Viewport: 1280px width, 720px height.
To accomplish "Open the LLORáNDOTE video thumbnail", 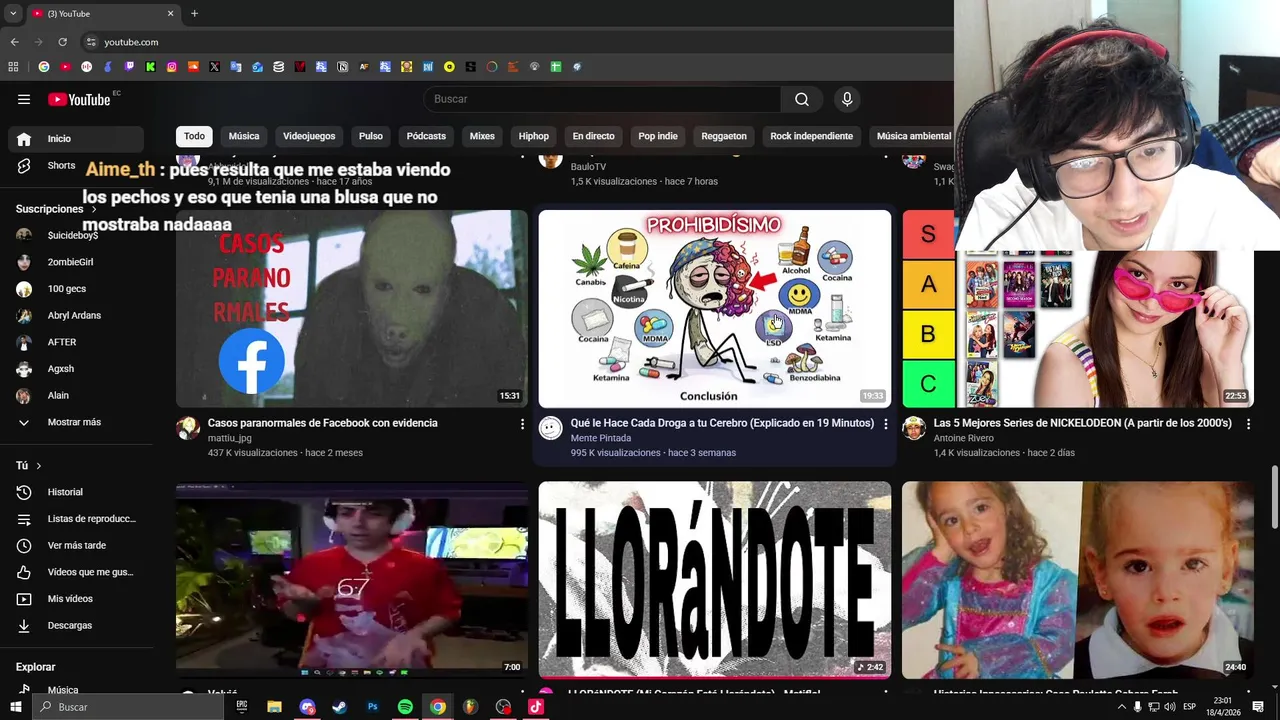I will pos(715,580).
